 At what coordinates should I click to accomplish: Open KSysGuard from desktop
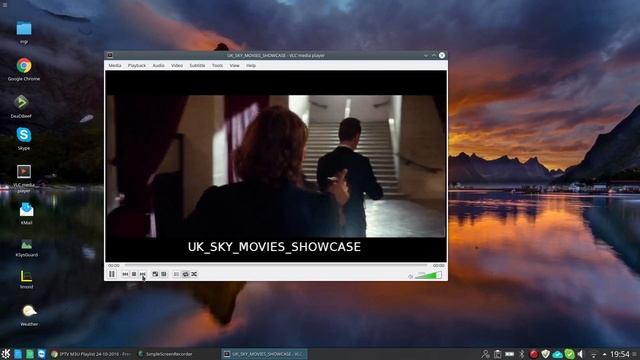click(x=27, y=248)
